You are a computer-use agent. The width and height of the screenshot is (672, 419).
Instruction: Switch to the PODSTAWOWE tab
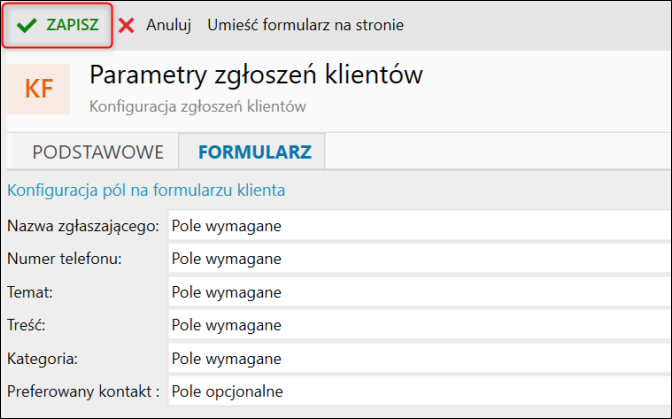pyautogui.click(x=98, y=152)
